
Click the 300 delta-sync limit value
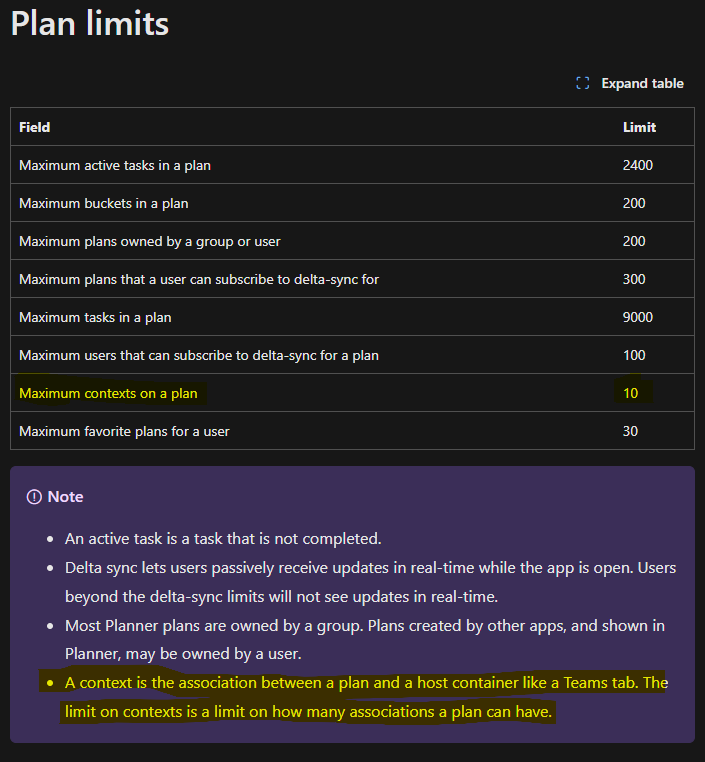pyautogui.click(x=634, y=279)
